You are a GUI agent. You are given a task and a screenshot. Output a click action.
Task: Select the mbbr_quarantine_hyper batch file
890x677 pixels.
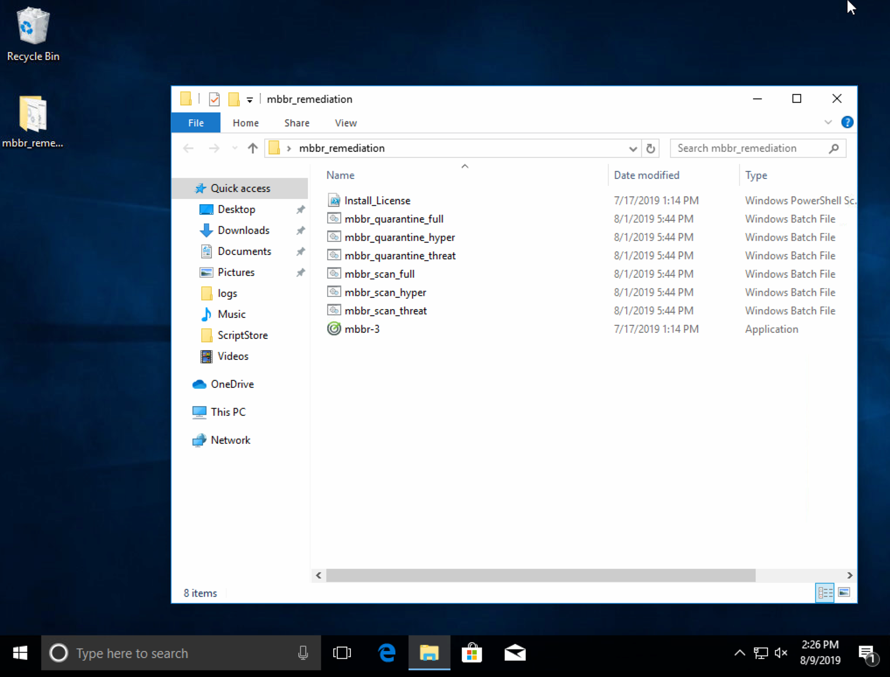[400, 237]
